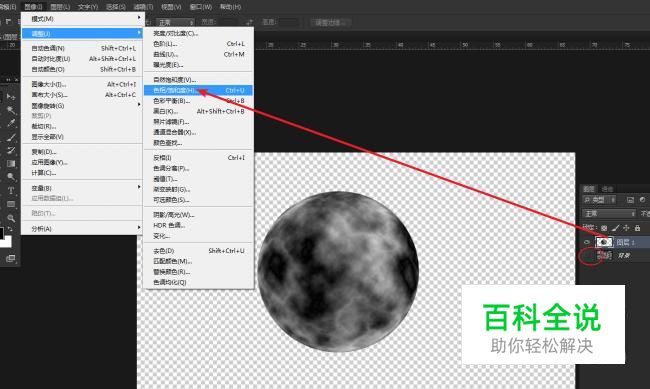Viewport: 650px width, 389px height.
Task: Select the Eyedropper tool
Action: [x=11, y=123]
